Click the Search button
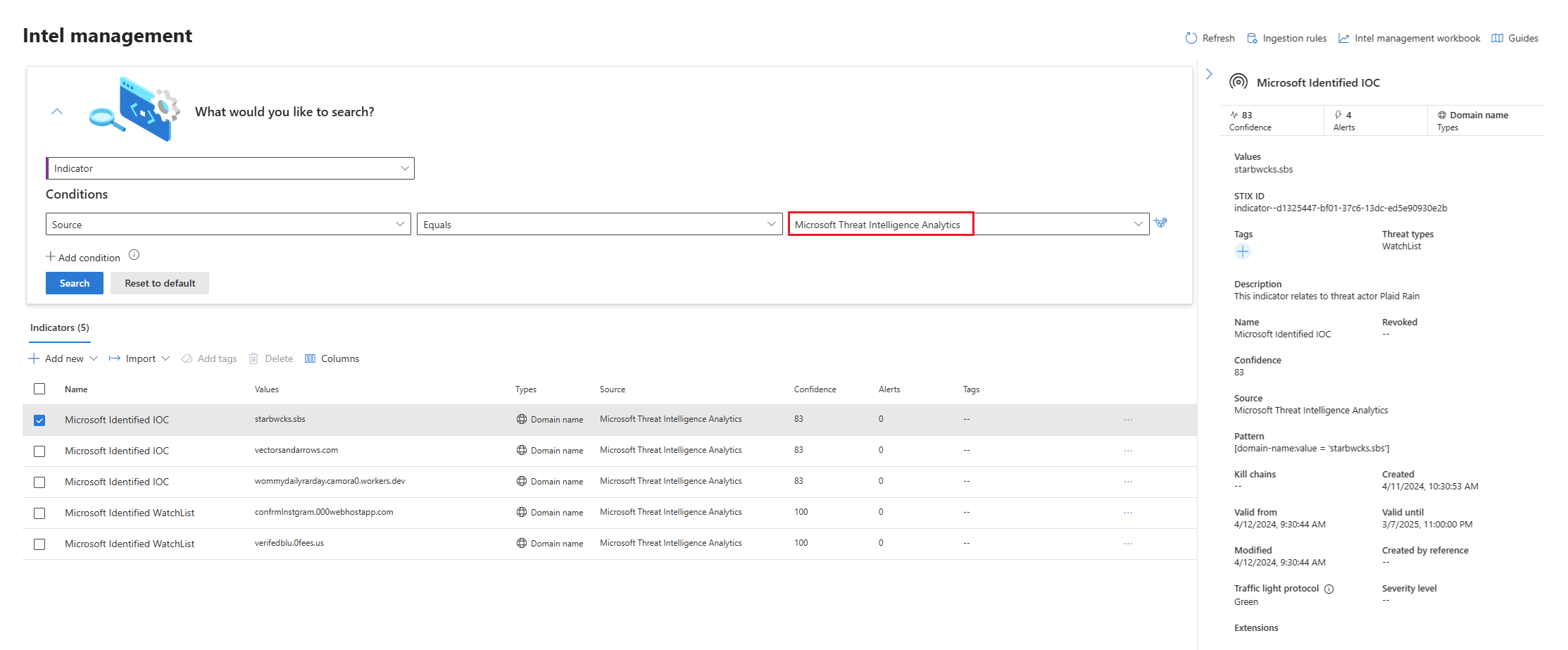This screenshot has width=1568, height=650. click(75, 283)
